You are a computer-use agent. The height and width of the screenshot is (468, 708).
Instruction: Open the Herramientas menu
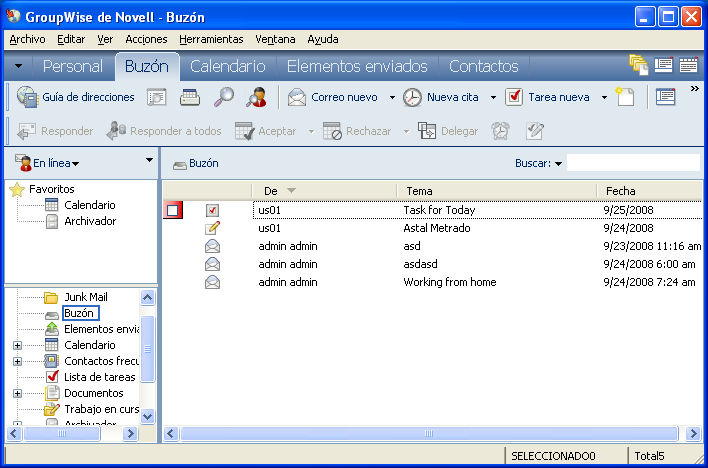tap(211, 39)
